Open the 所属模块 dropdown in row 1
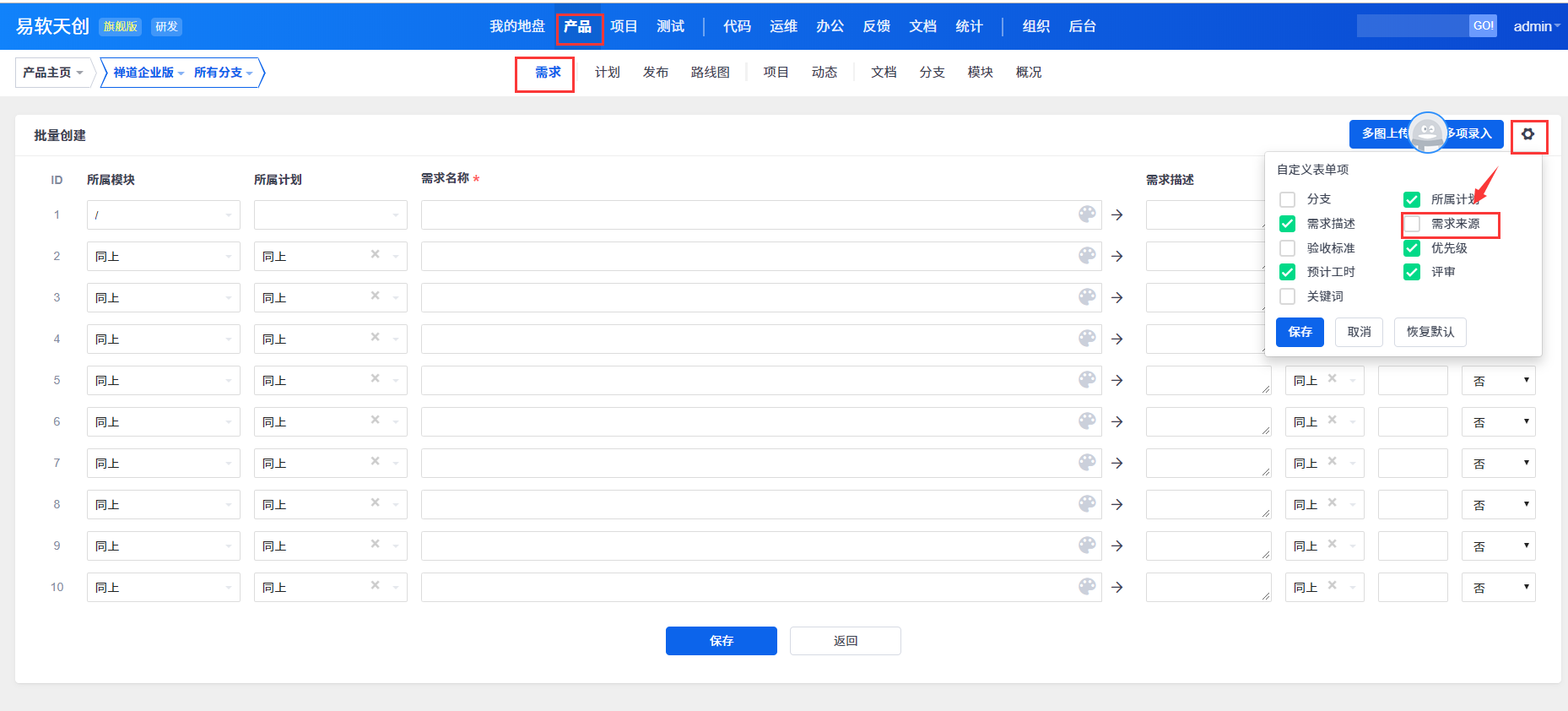The width and height of the screenshot is (1568, 711). [164, 215]
